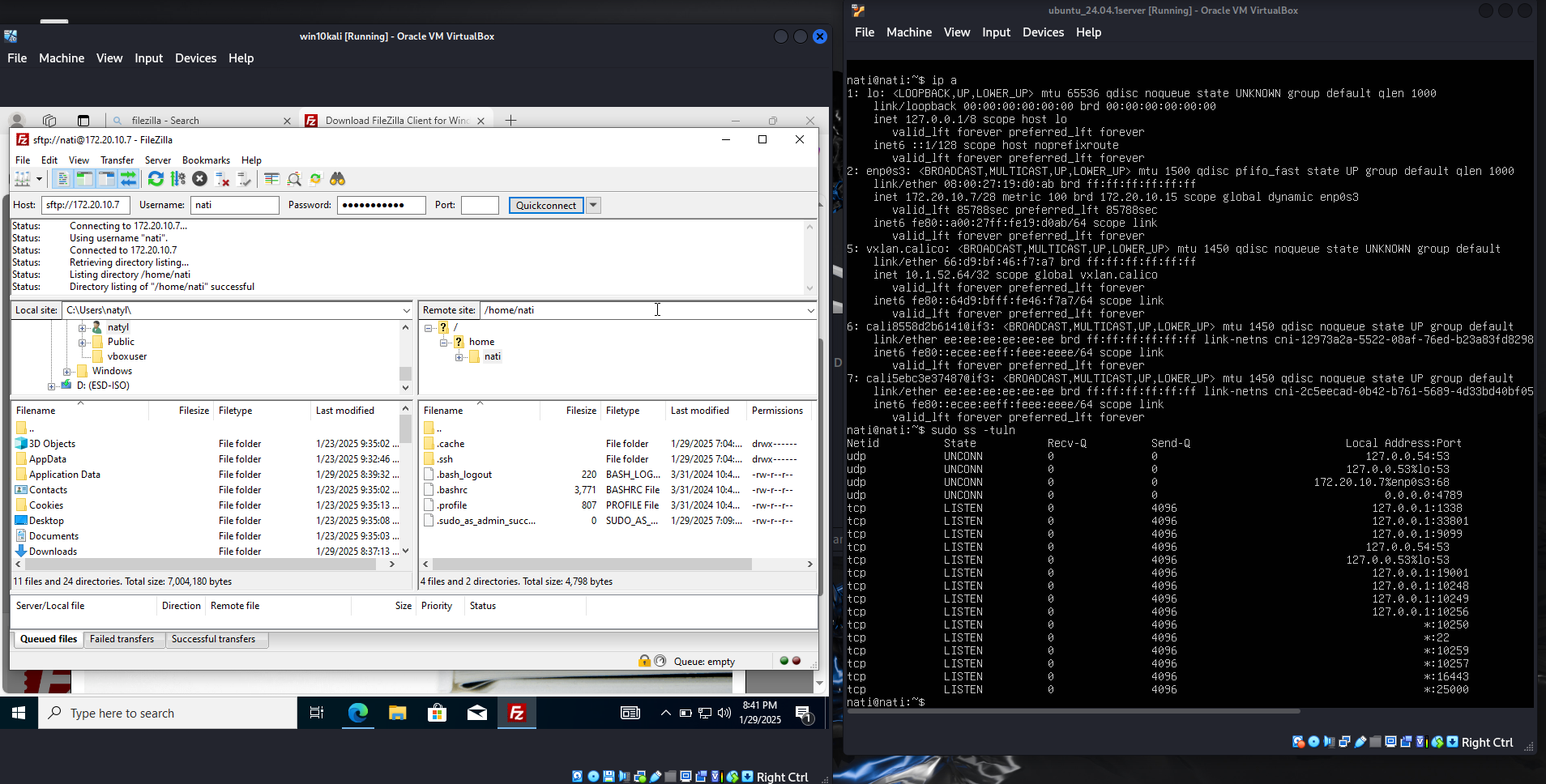The image size is (1546, 784).
Task: Collapse remote home tree node
Action: point(444,343)
